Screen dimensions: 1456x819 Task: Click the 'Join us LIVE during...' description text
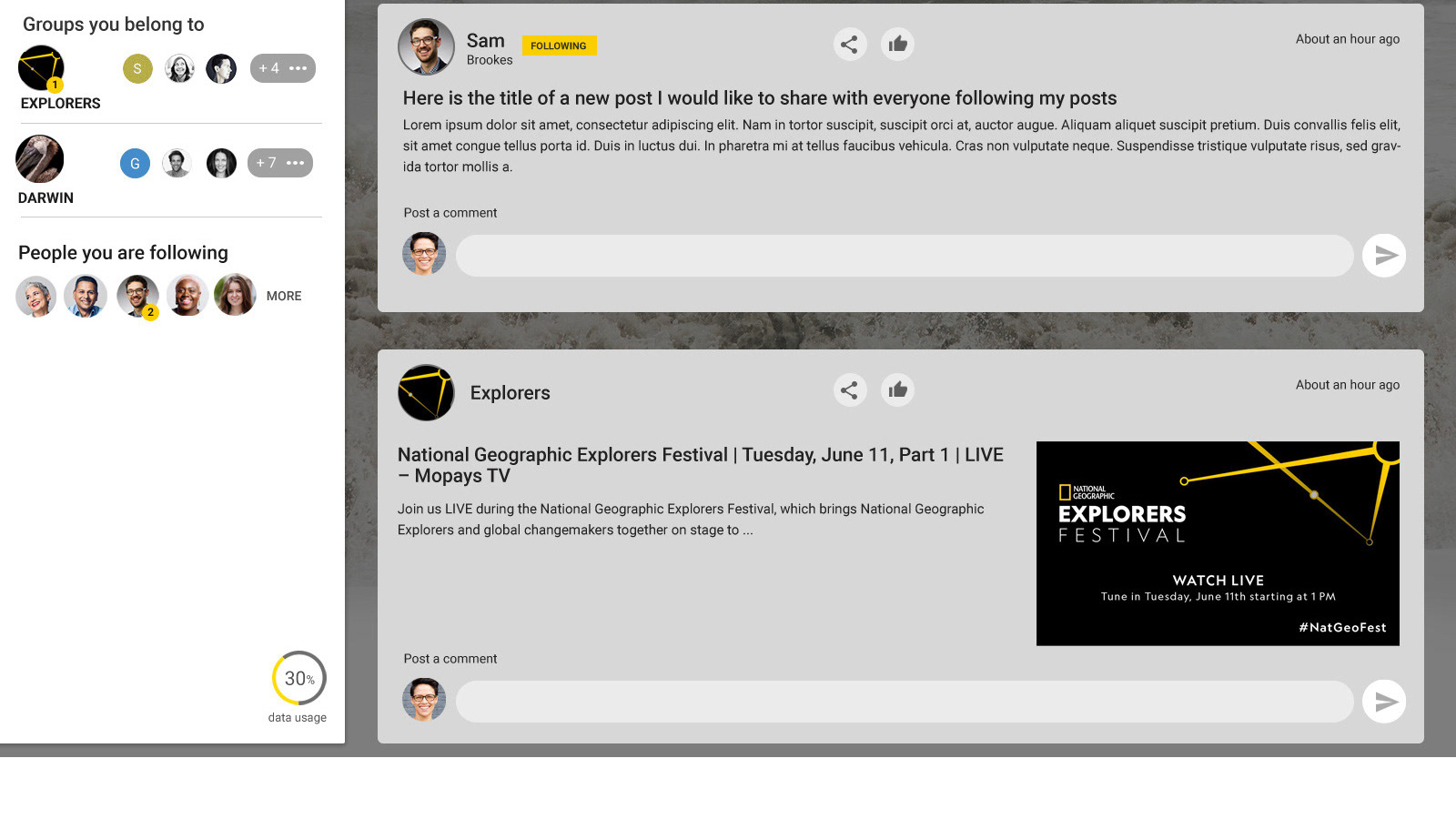[691, 520]
